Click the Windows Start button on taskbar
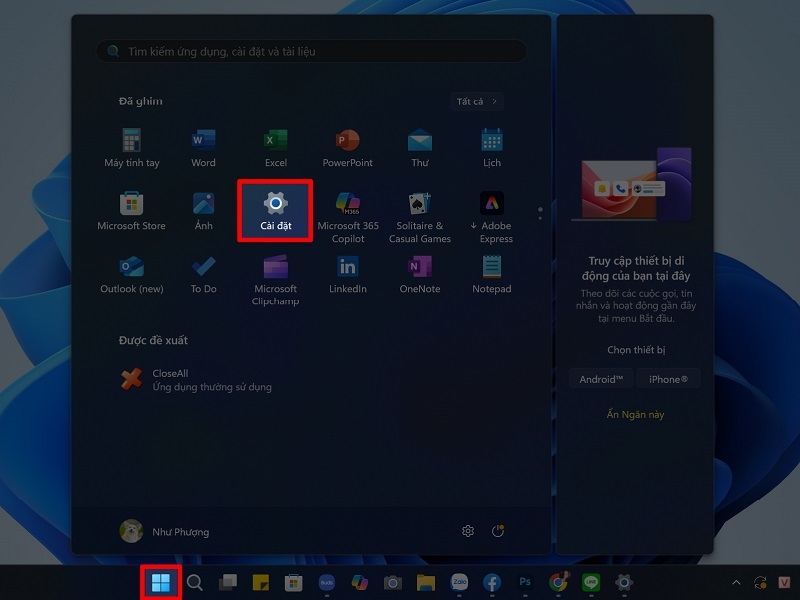This screenshot has height=600, width=800. (160, 582)
